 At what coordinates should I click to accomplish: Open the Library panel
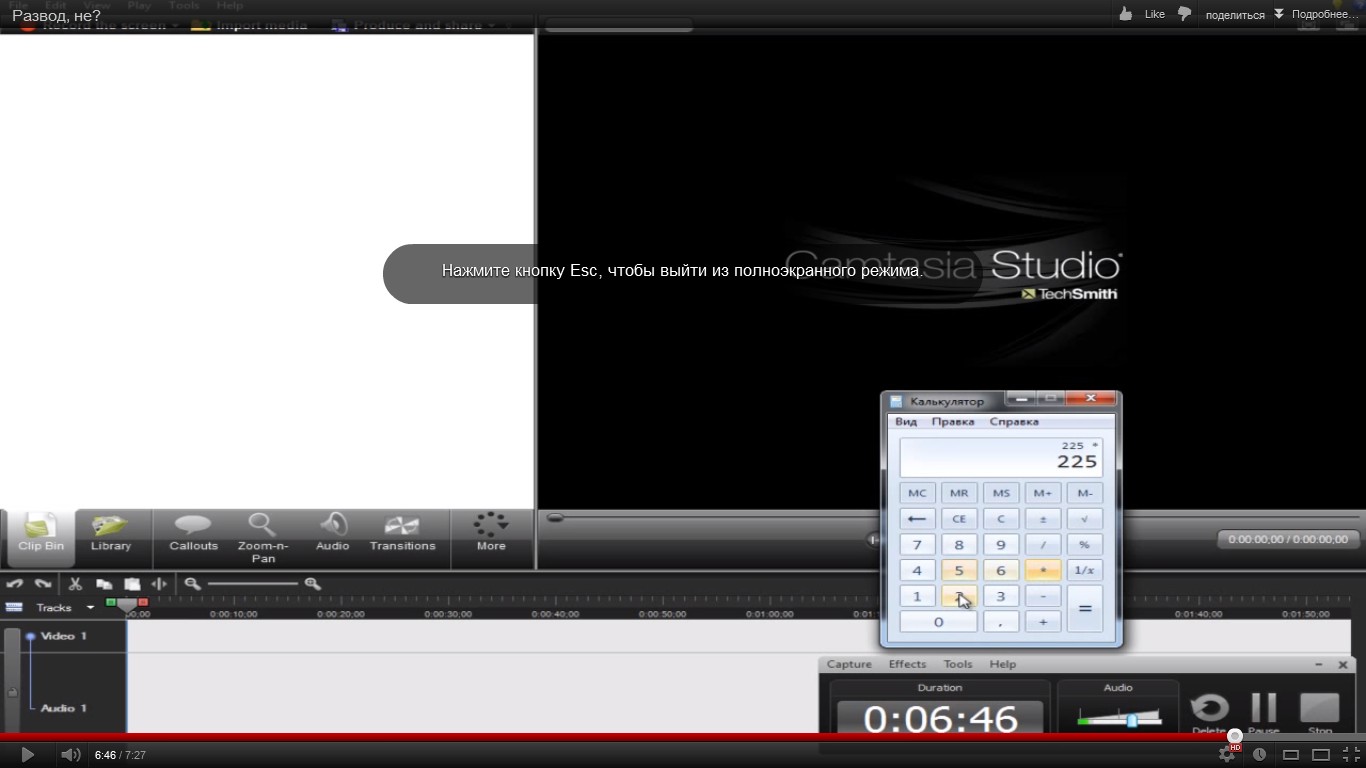(111, 534)
